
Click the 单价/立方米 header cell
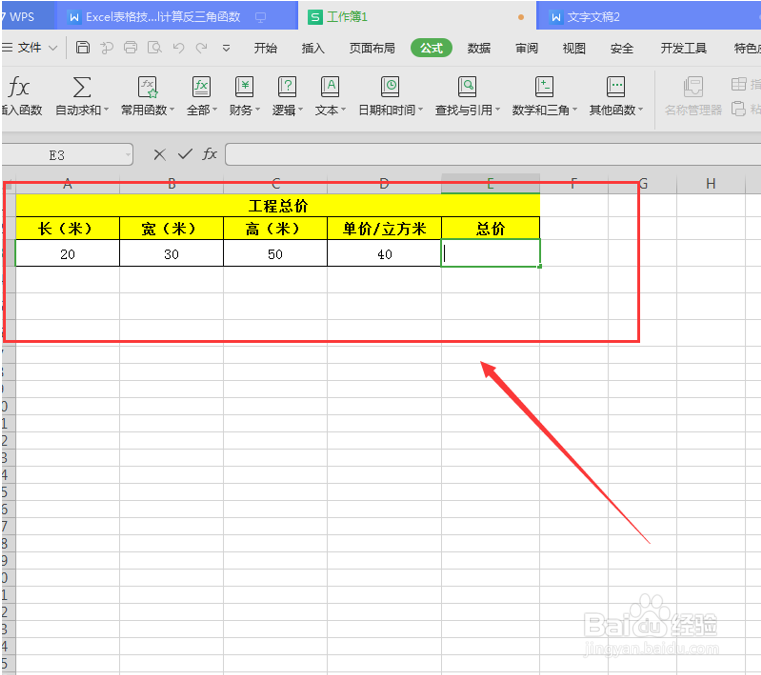[x=384, y=228]
